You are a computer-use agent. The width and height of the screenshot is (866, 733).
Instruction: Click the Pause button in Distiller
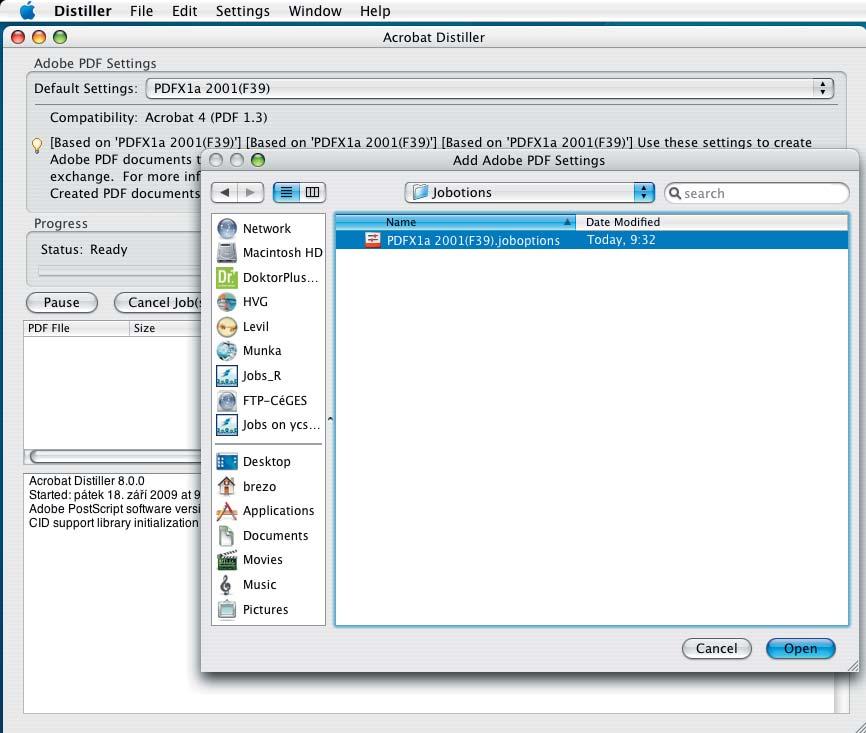(62, 303)
